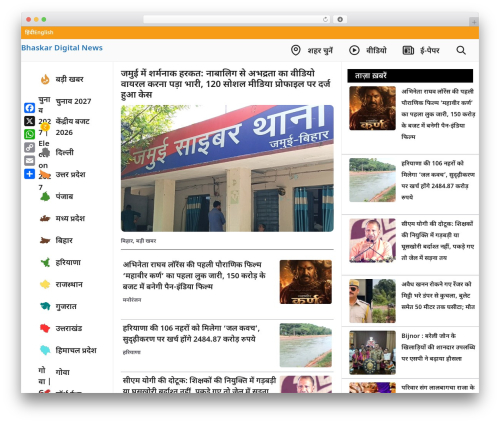Image resolution: width=500 pixels, height=423 pixels.
Task: Click Haryana map icon
Action: click(45, 262)
